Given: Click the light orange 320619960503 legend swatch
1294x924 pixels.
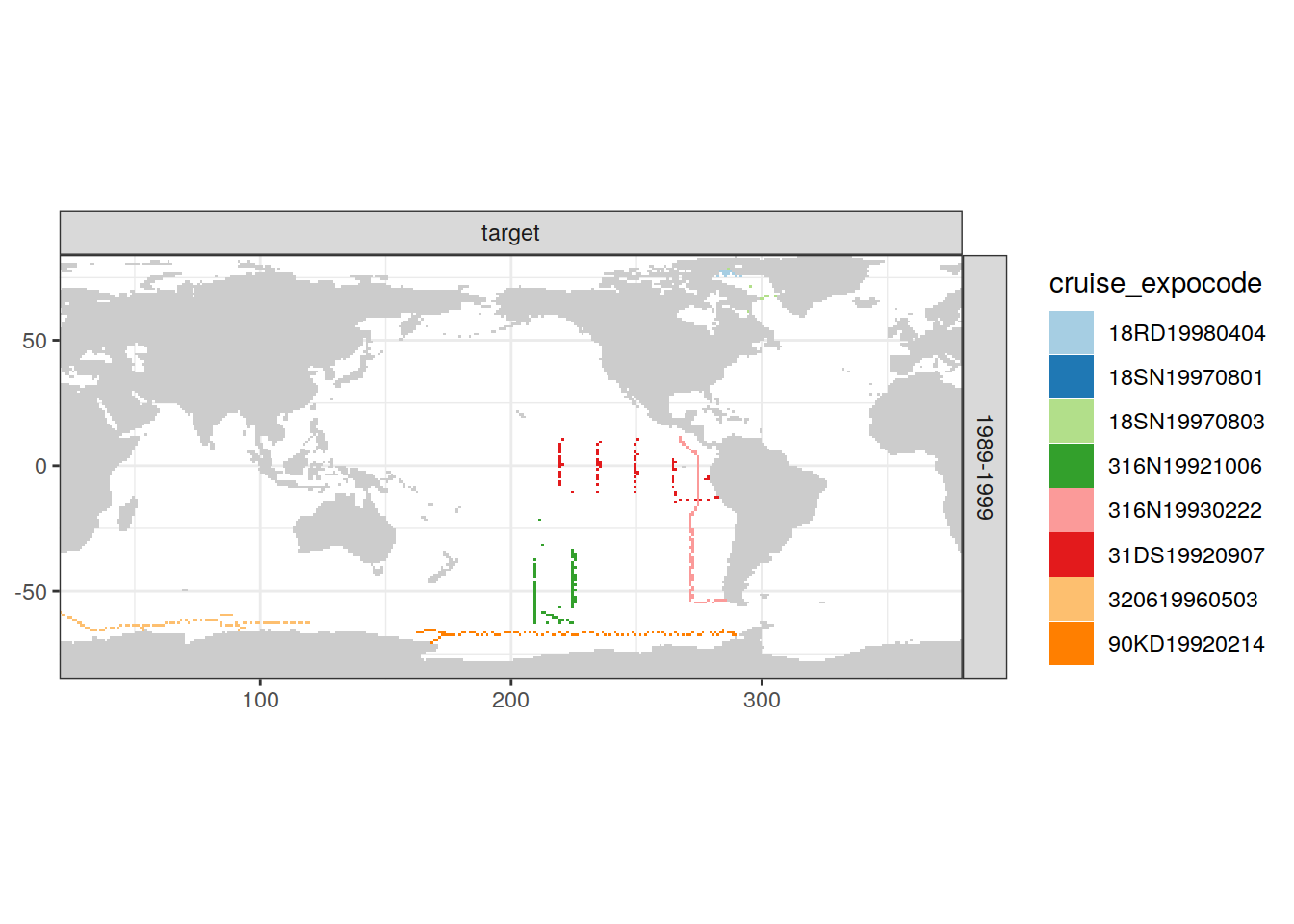Looking at the screenshot, I should (1071, 599).
